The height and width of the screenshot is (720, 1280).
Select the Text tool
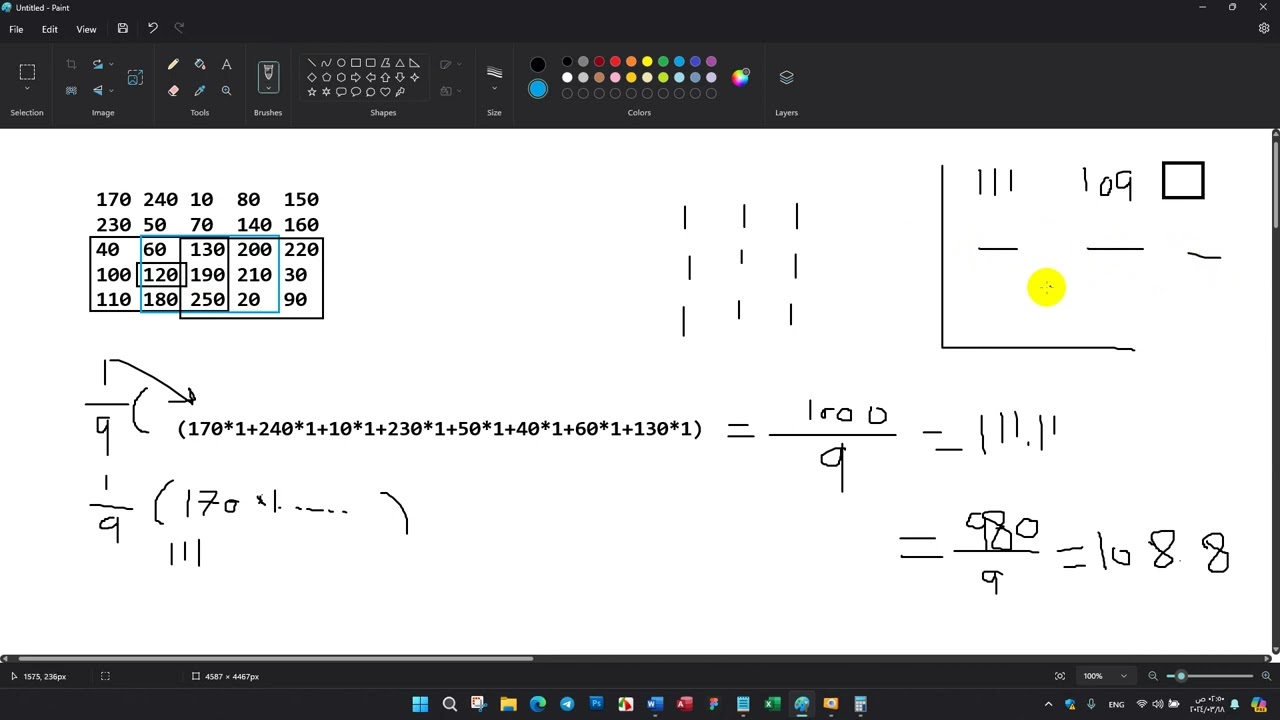(x=227, y=65)
